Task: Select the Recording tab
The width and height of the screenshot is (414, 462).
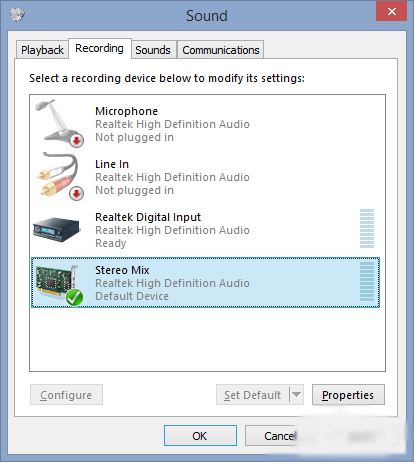Action: click(x=99, y=48)
